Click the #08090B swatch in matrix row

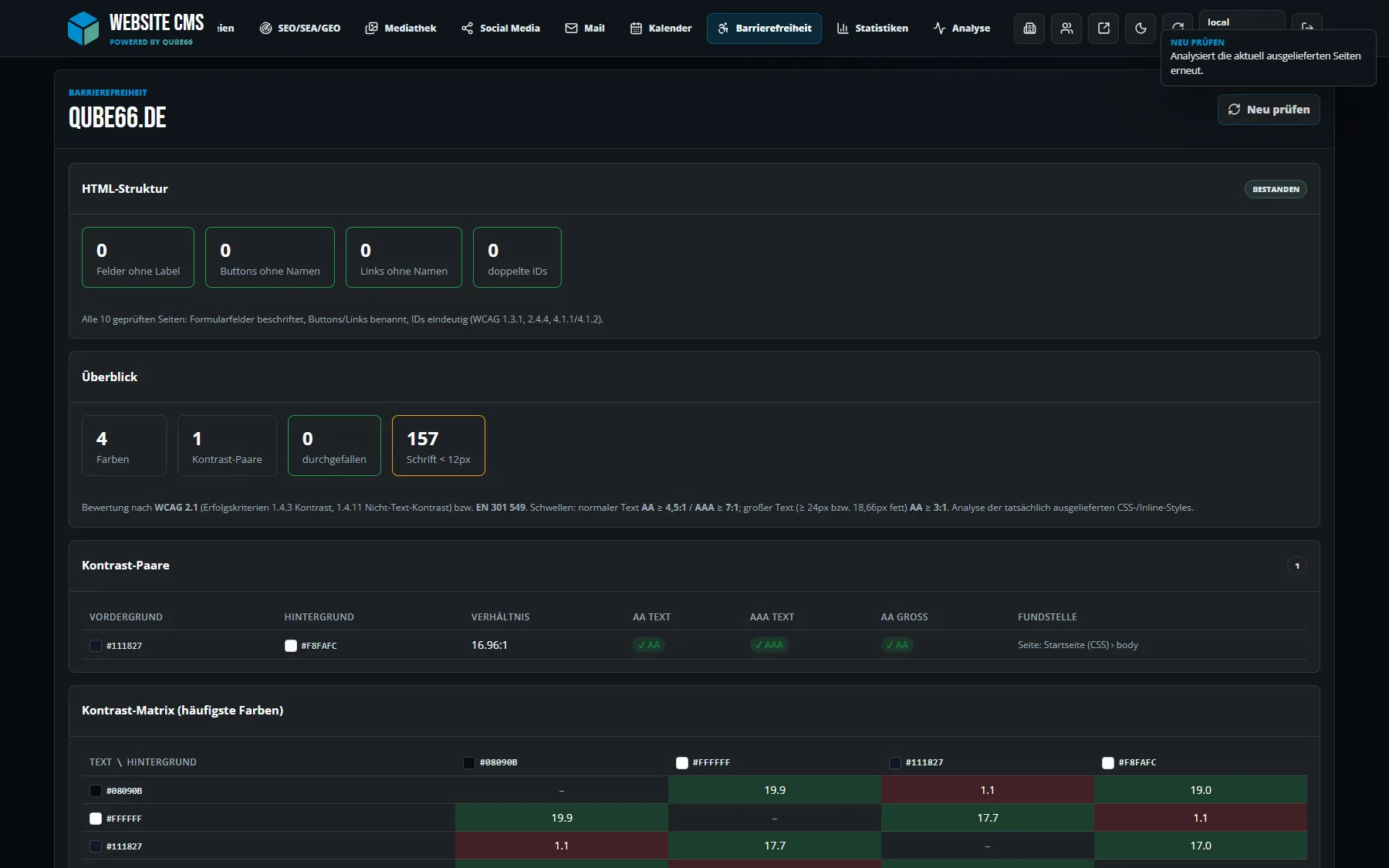click(x=96, y=791)
